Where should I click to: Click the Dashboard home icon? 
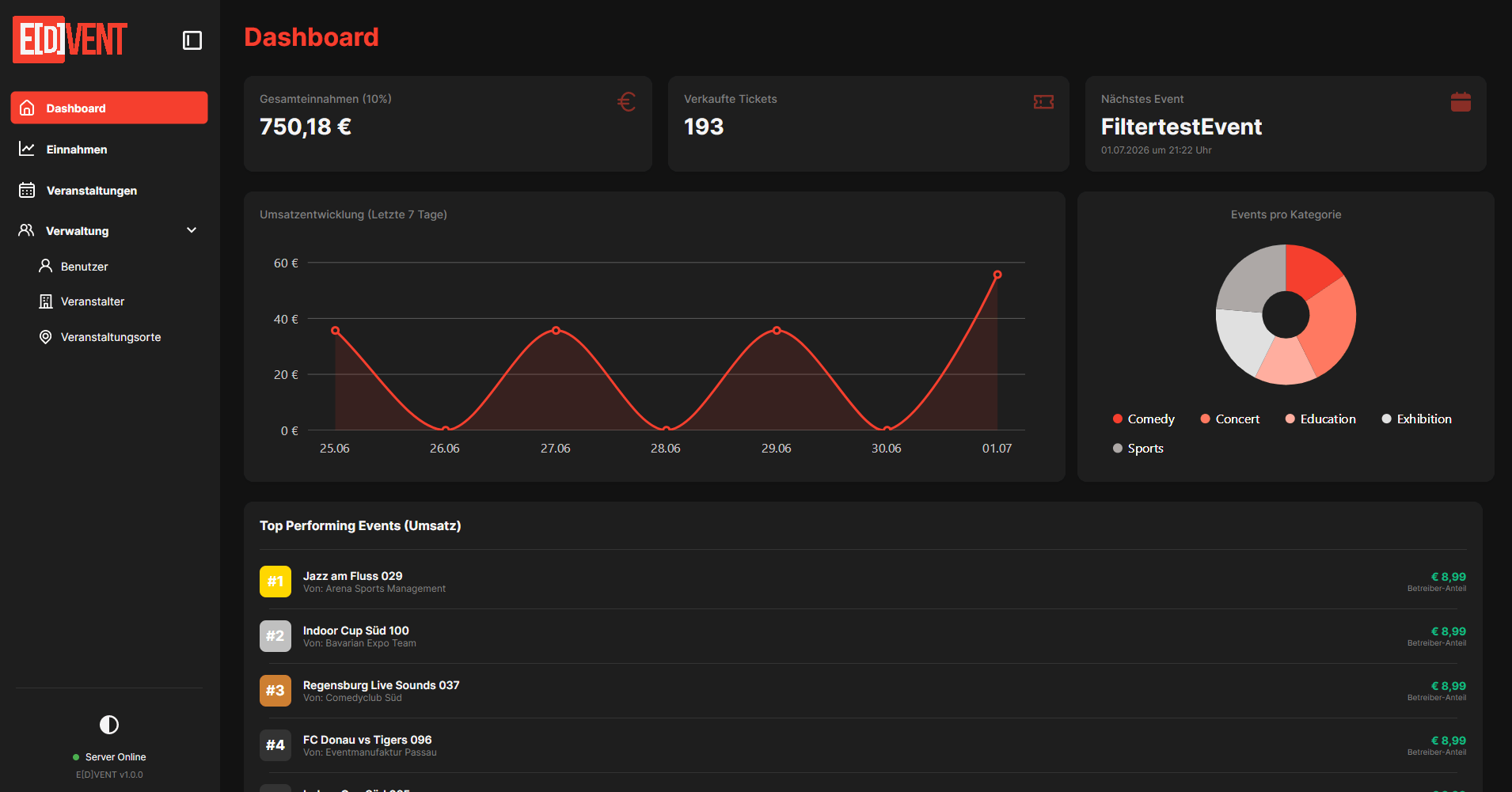(x=27, y=108)
